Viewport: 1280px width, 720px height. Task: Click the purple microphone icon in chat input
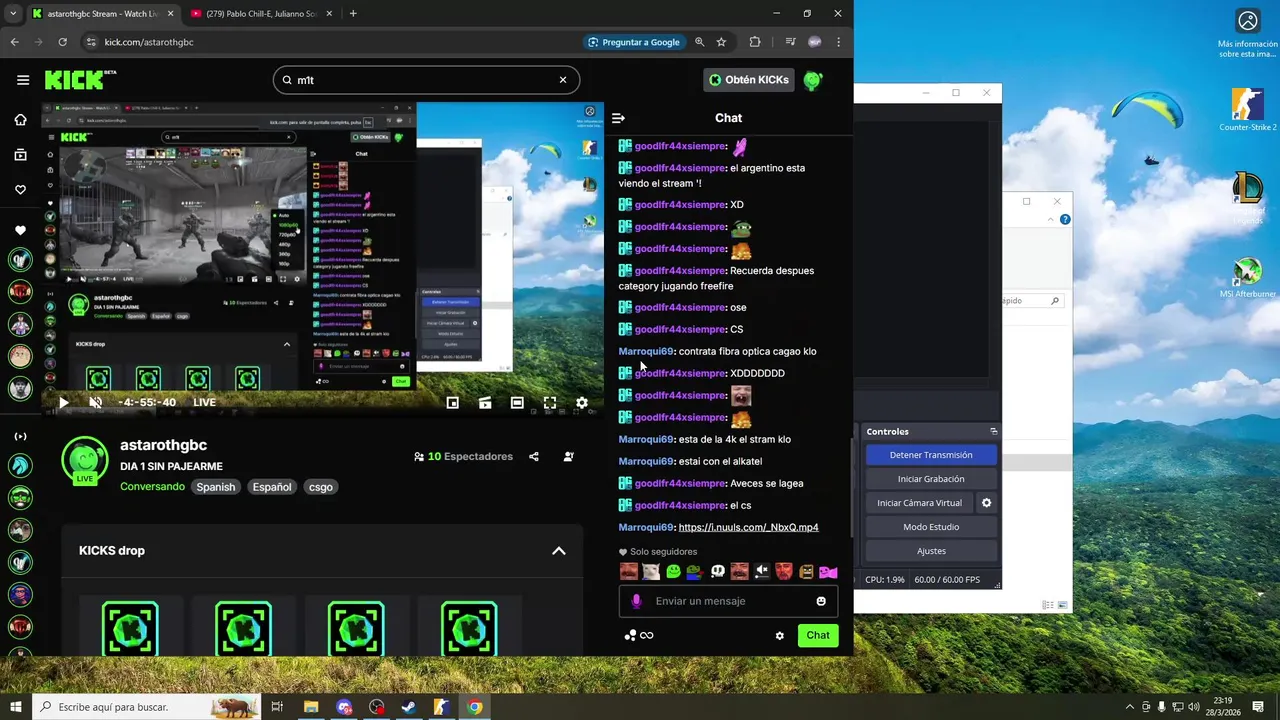point(636,601)
